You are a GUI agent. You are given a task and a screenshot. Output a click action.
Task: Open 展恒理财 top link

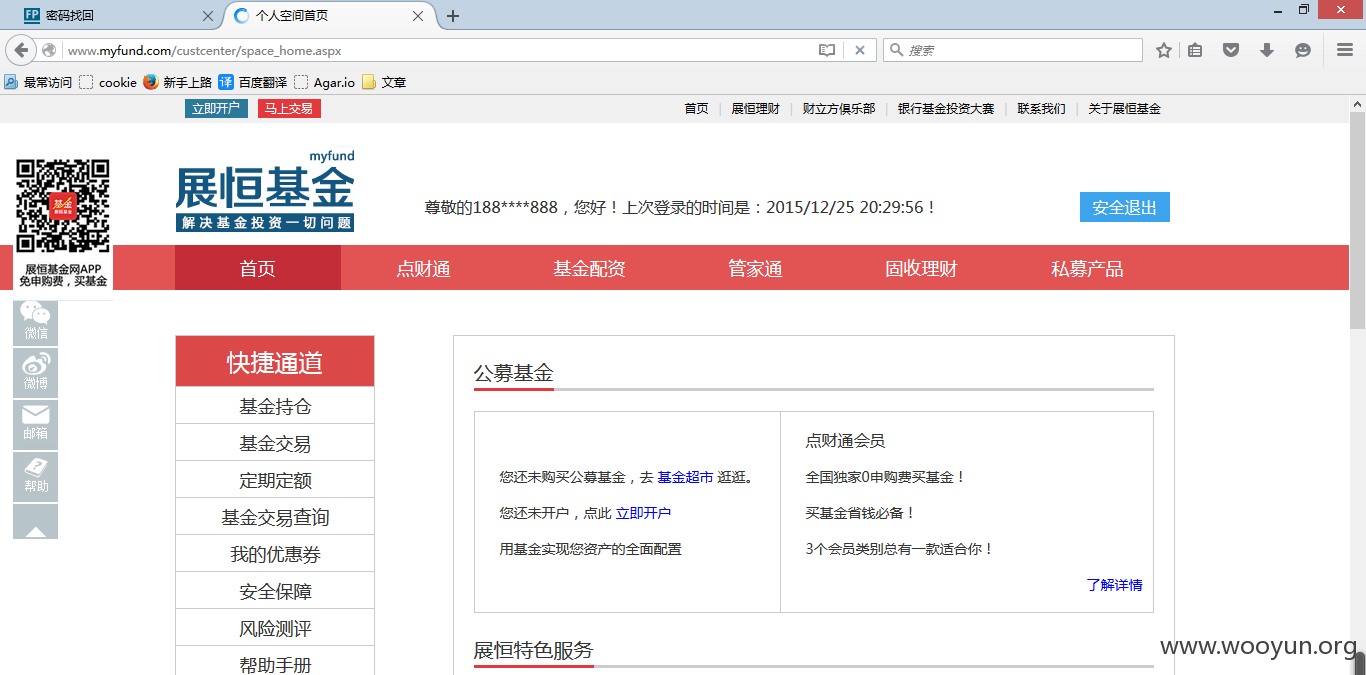point(755,109)
